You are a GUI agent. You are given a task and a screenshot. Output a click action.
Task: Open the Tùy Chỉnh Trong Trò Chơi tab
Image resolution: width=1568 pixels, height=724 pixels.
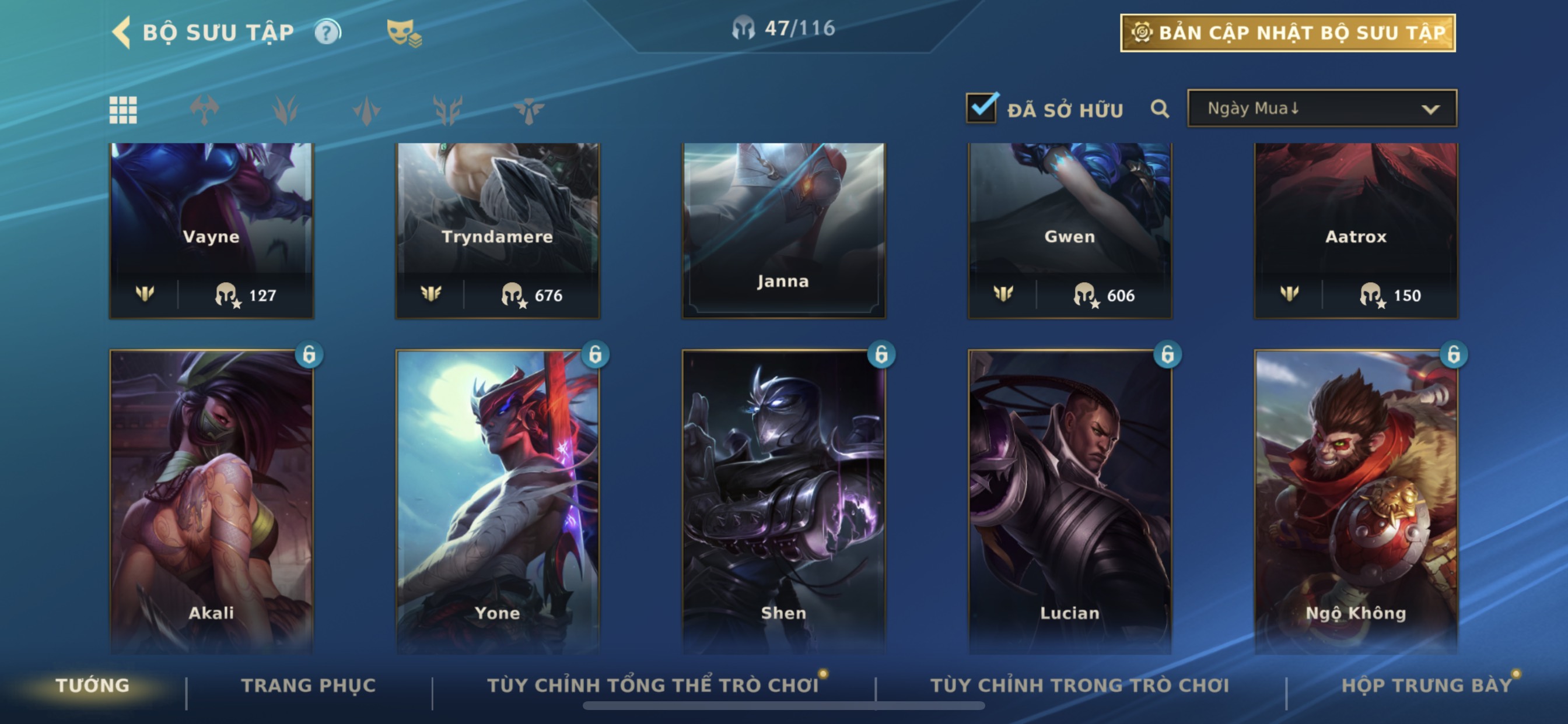click(1079, 685)
